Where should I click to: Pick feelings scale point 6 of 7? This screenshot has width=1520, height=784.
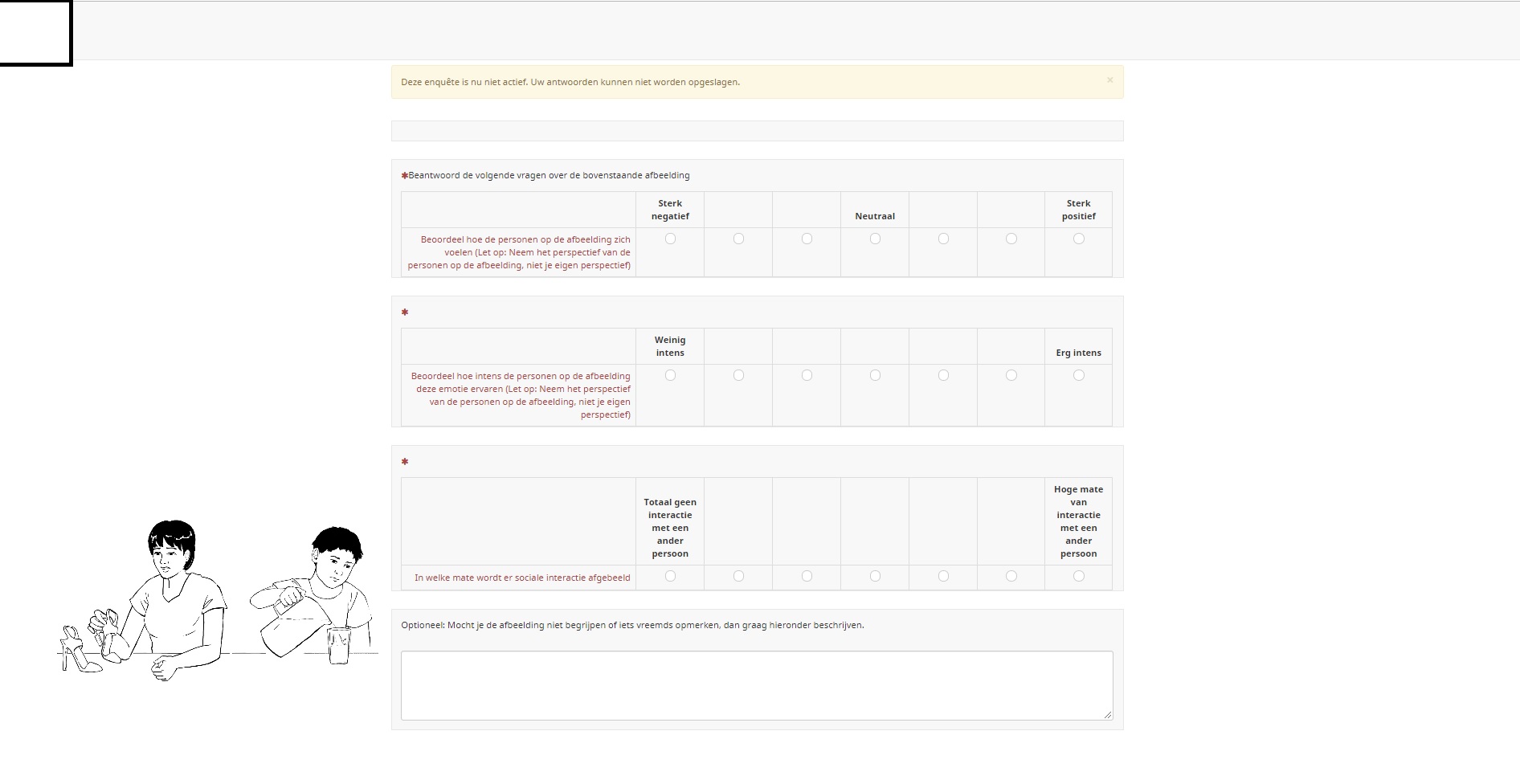coord(1011,239)
